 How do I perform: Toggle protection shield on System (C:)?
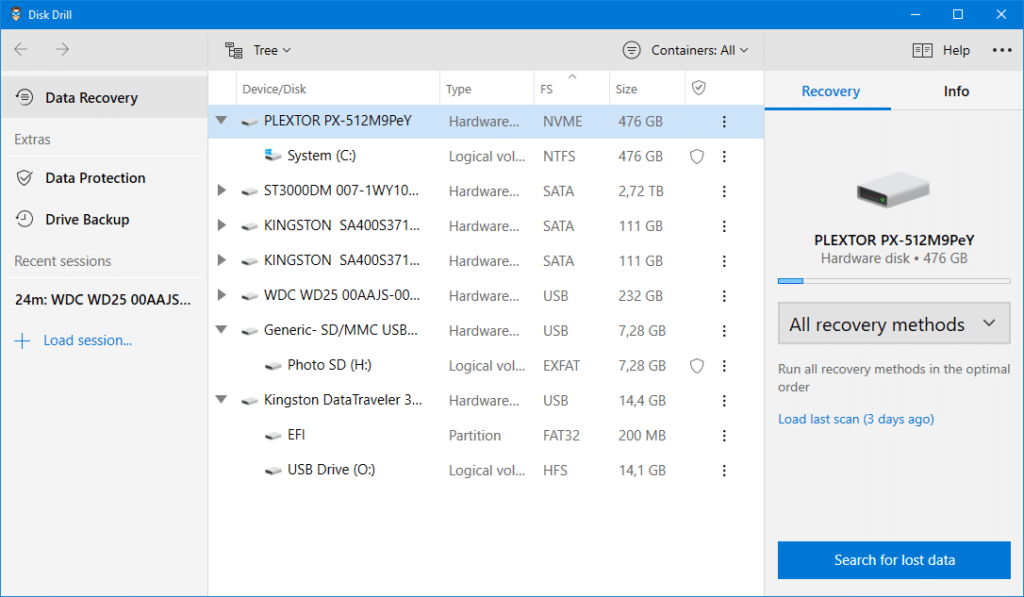click(696, 155)
